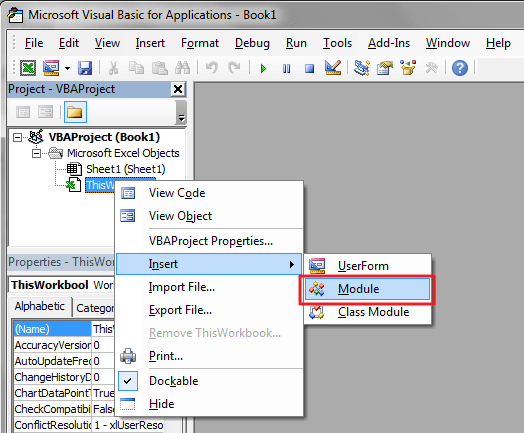Close the Project - VBAProject pane
Viewport: 524px width, 433px height.
178,89
